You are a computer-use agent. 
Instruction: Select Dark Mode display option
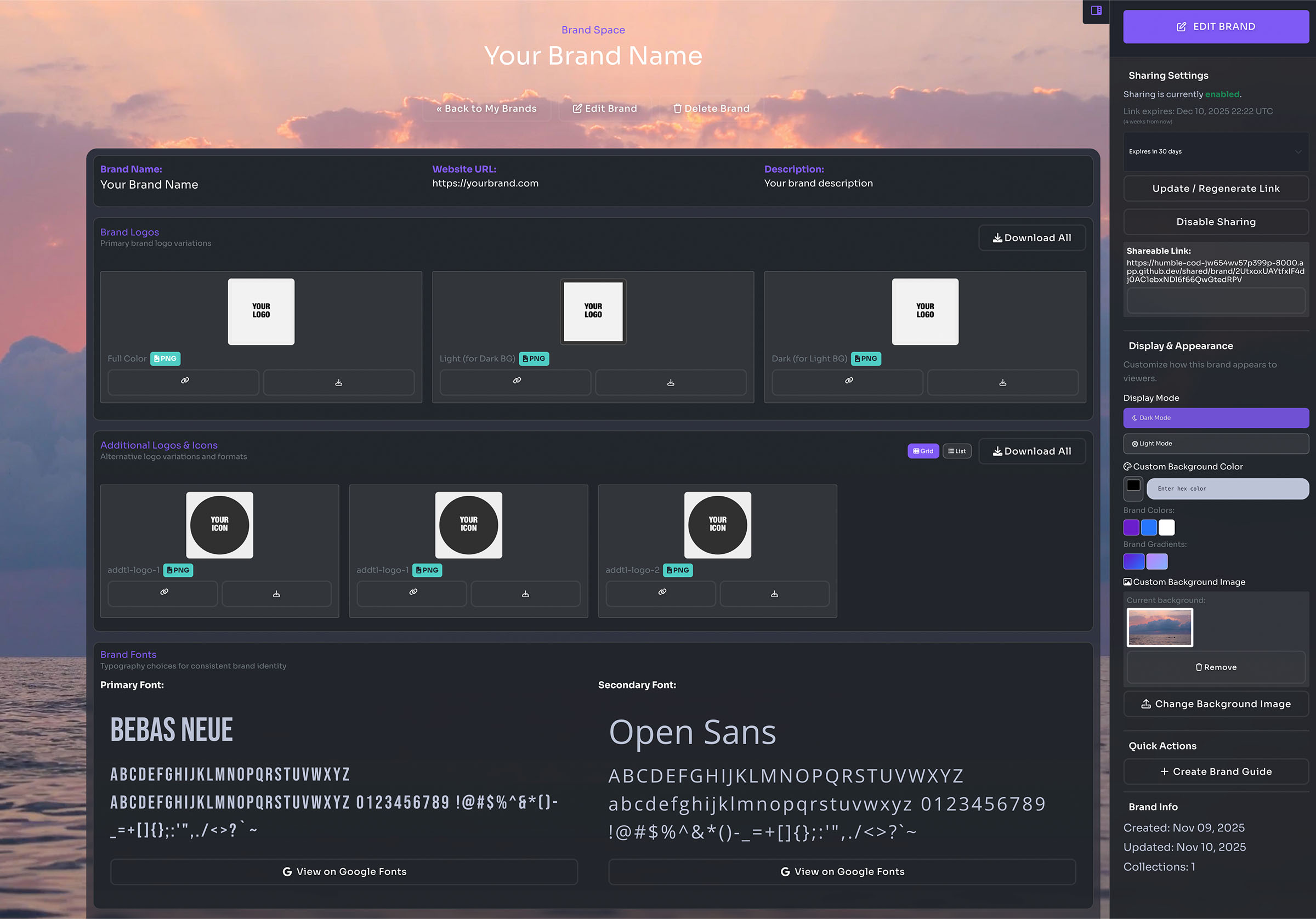pyautogui.click(x=1216, y=417)
